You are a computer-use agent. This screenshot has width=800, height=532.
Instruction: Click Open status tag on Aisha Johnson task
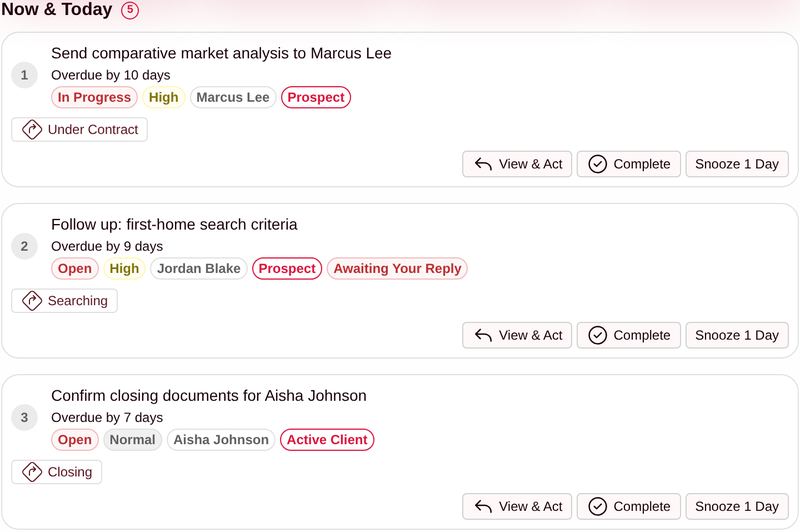click(x=74, y=440)
